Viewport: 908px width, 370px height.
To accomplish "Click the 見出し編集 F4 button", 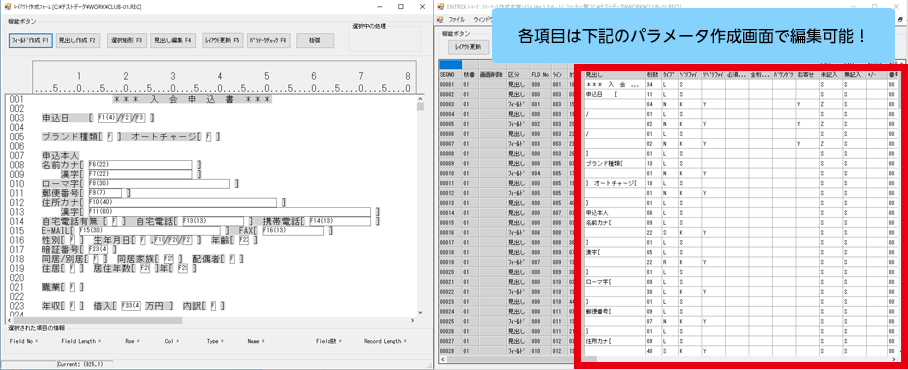I will tap(172, 41).
